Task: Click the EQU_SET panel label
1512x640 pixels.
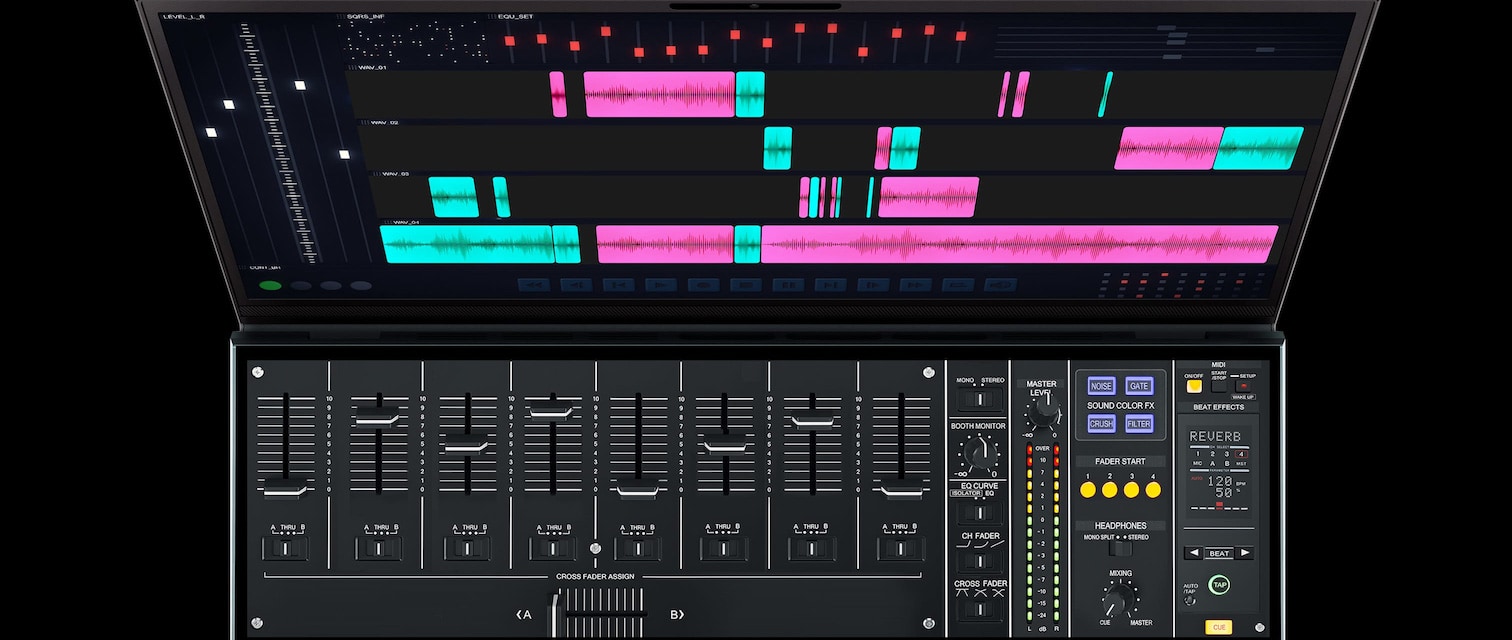Action: [516, 17]
